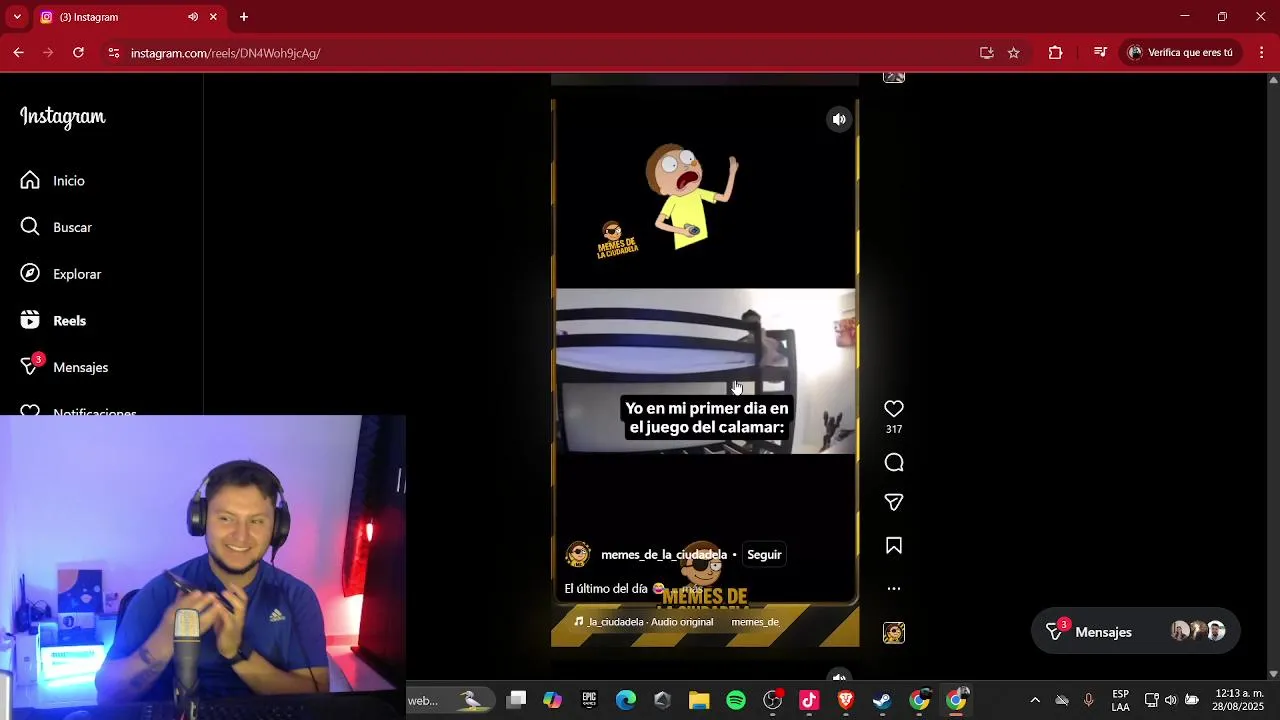This screenshot has width=1280, height=720.
Task: Select the (3) Instagram tab
Action: click(x=129, y=17)
